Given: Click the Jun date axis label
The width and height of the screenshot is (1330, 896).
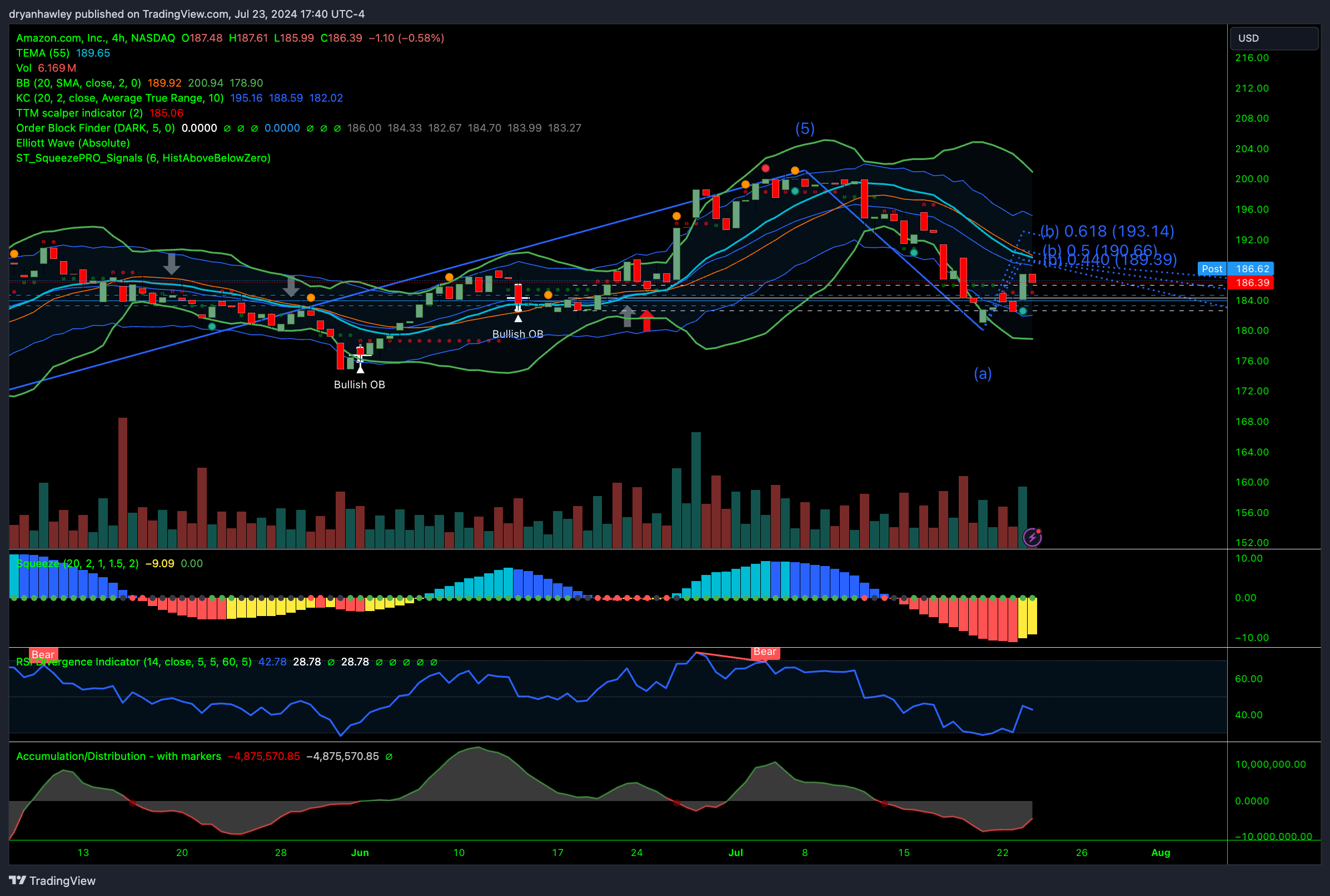Looking at the screenshot, I should [x=360, y=853].
